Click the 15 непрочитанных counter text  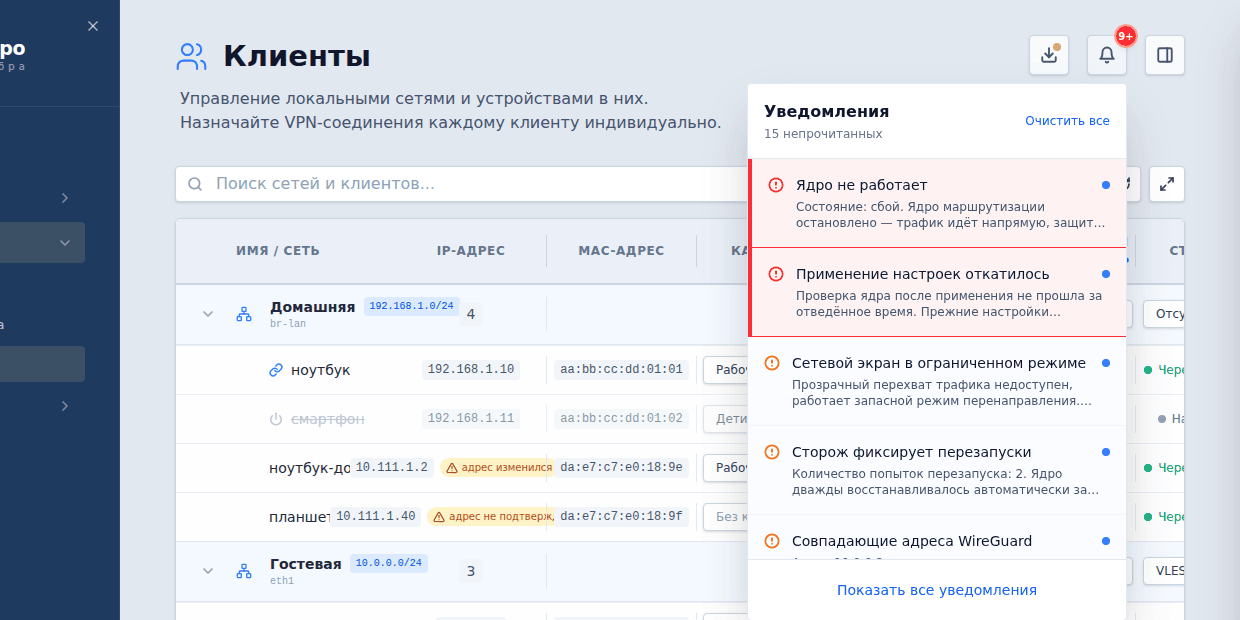pos(823,134)
